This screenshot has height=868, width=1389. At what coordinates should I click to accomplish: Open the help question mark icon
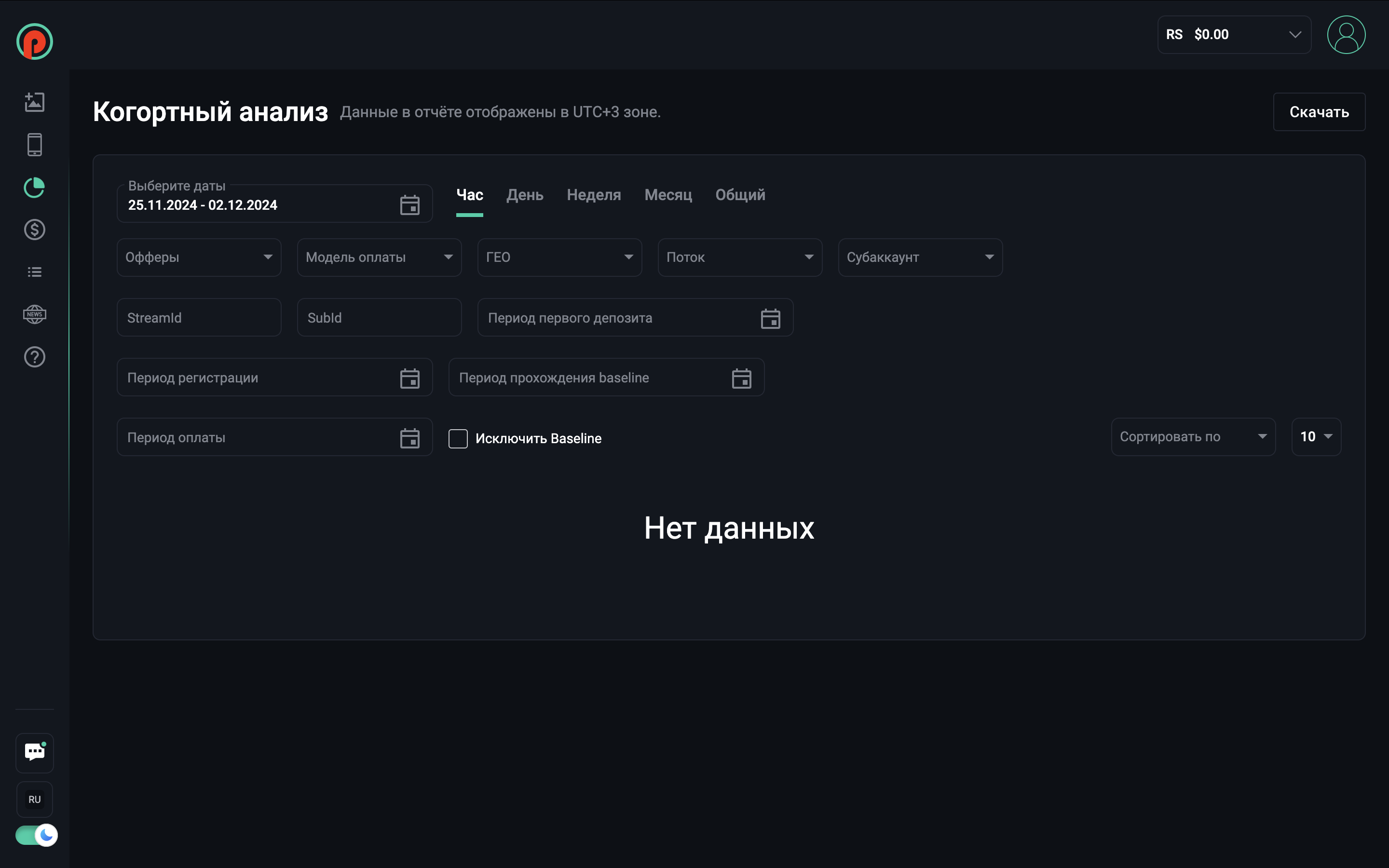click(x=34, y=357)
